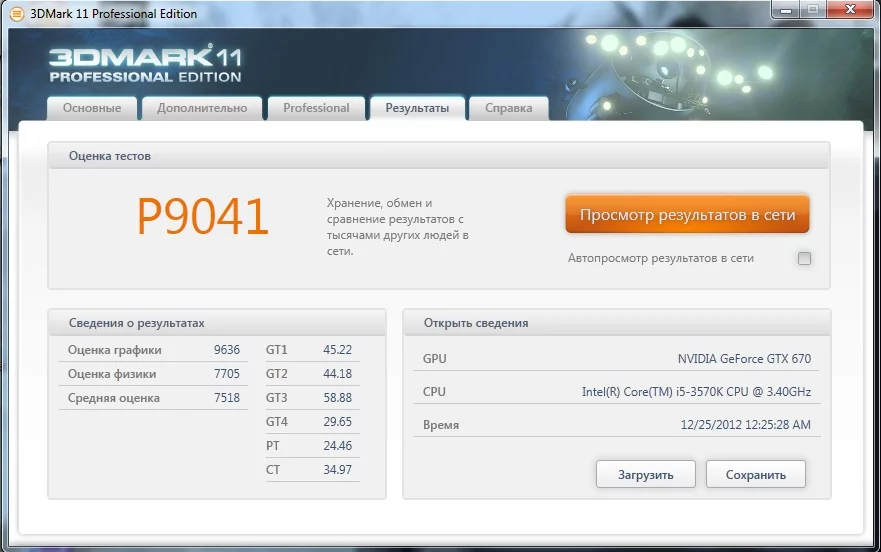881x552 pixels.
Task: Close the 3DMark 11 window
Action: pyautogui.click(x=851, y=10)
